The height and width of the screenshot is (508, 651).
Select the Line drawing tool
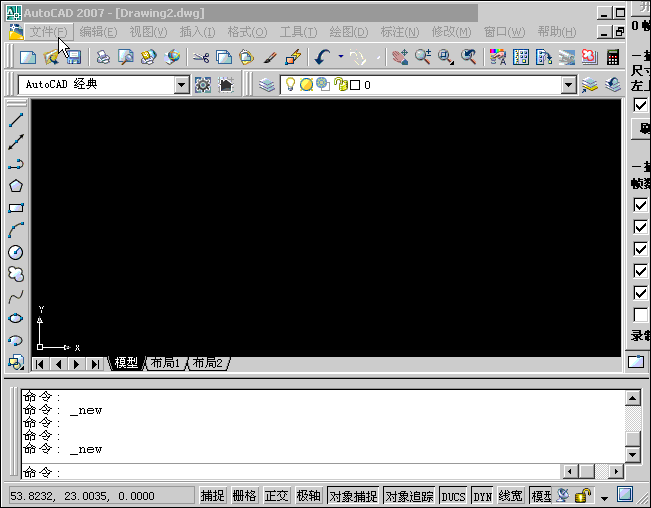click(16, 120)
